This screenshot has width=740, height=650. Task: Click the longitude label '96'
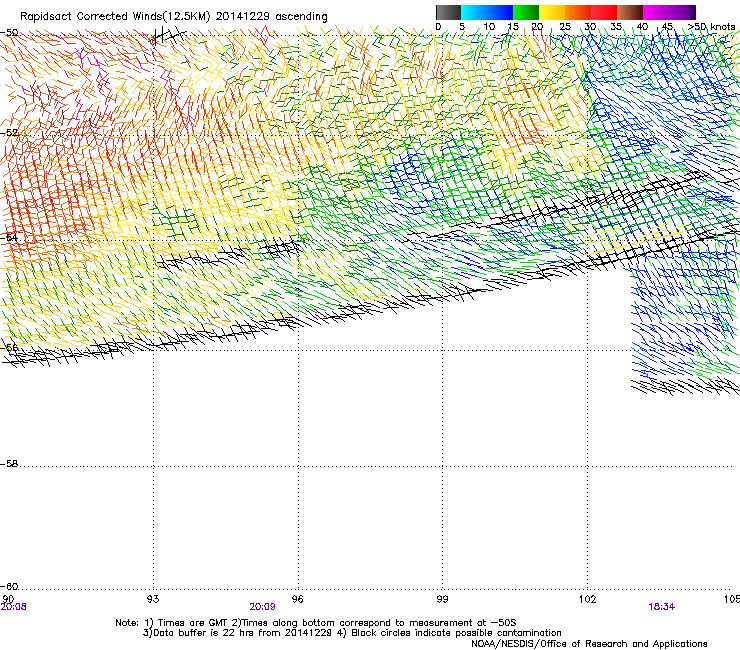coord(297,599)
